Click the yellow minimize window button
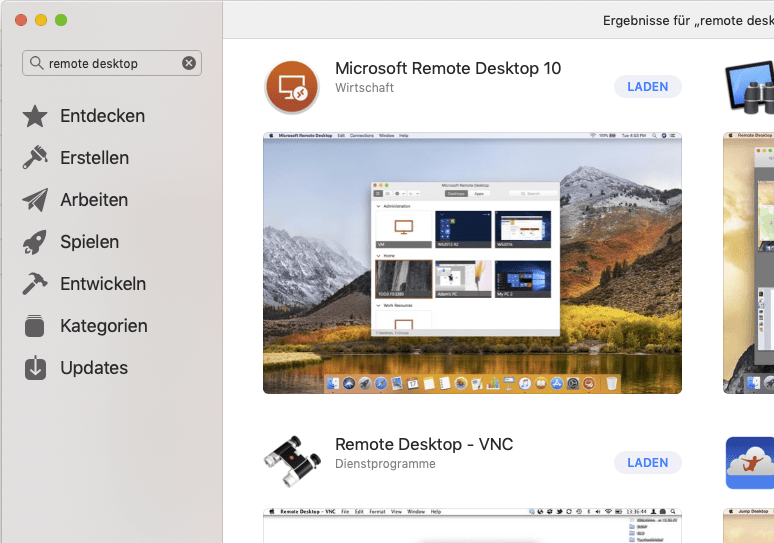Screen dimensions: 774x543 point(41,20)
